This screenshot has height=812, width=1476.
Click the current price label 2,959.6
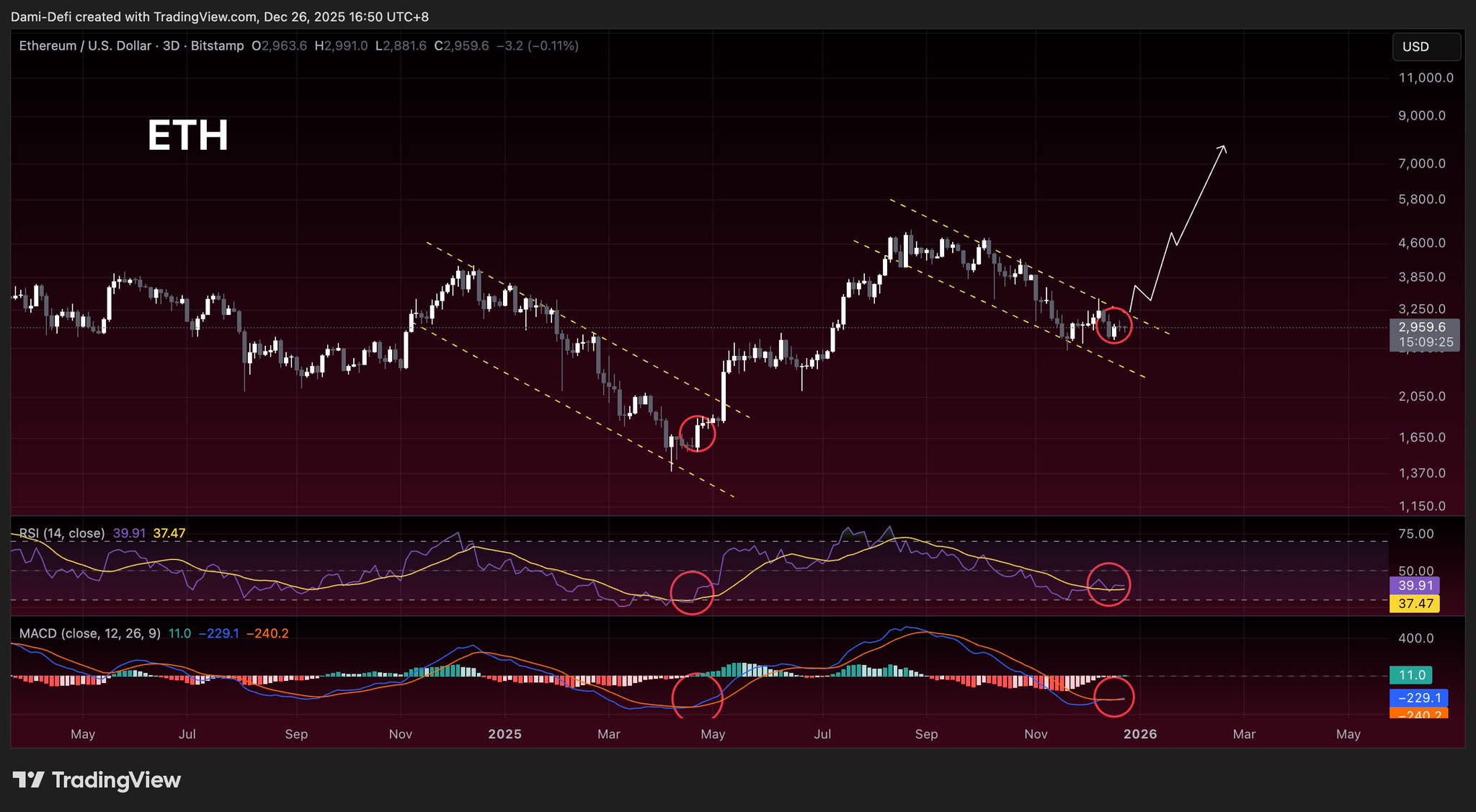[x=1422, y=327]
